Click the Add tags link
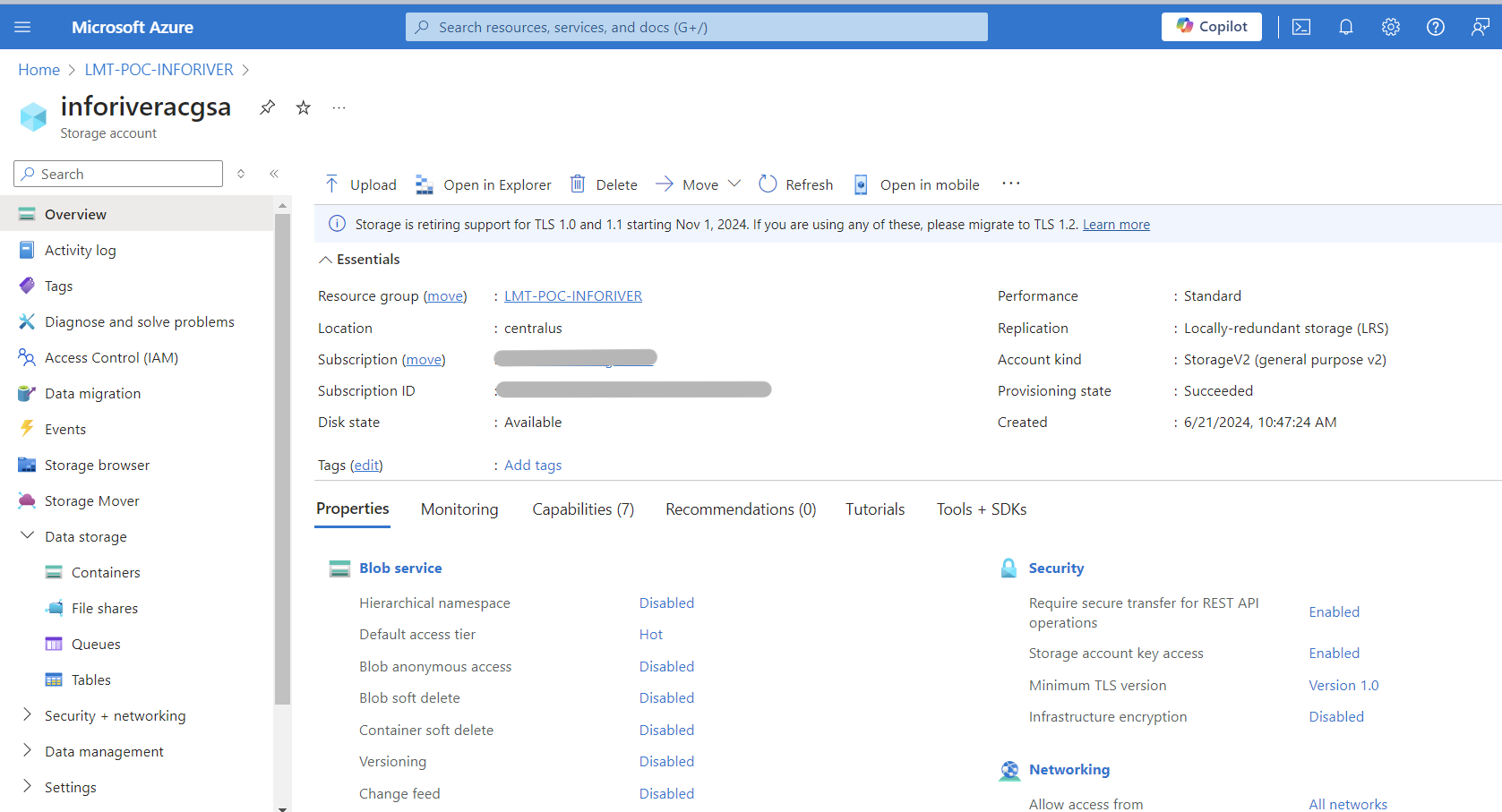The height and width of the screenshot is (812, 1502). (533, 466)
